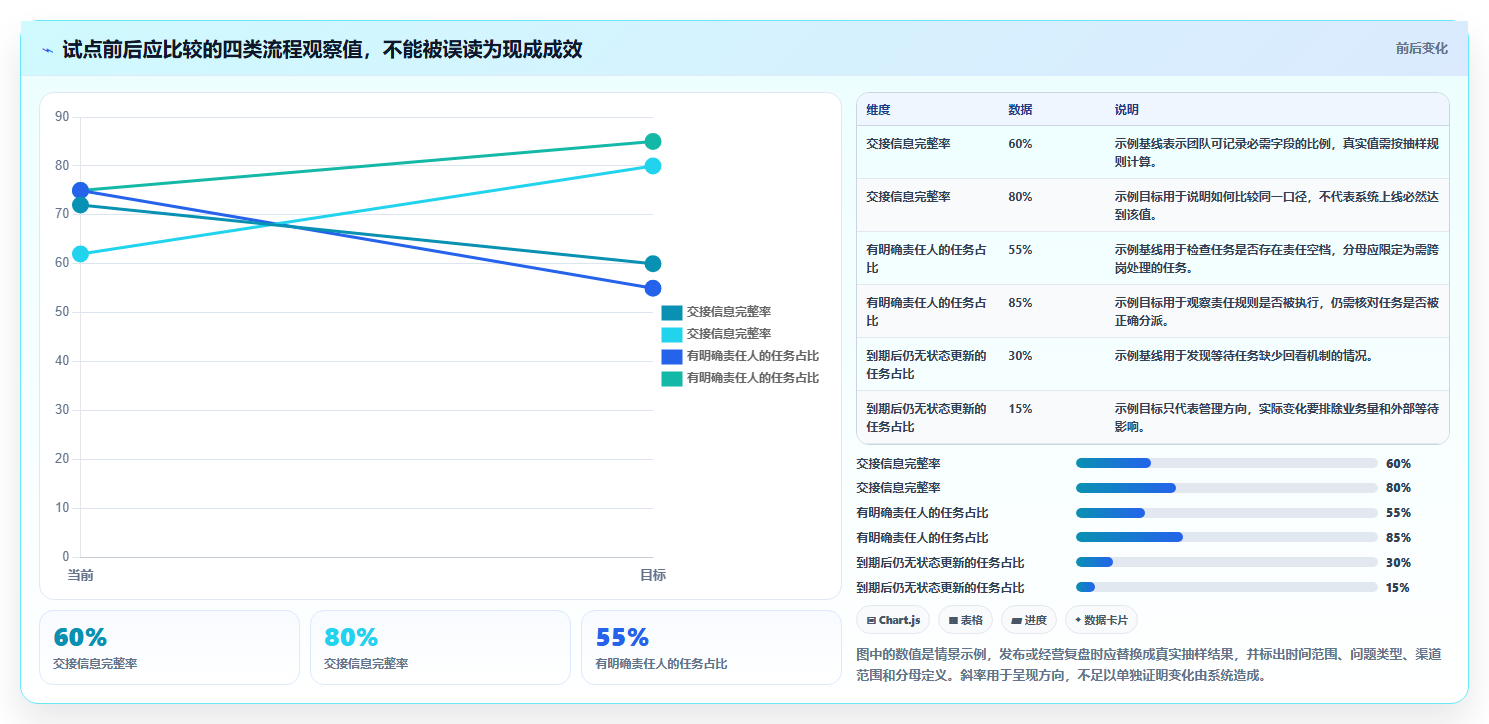The height and width of the screenshot is (724, 1489).
Task: Click the 55% 有明确责任人的任务占比 KPI card
Action: [x=711, y=647]
